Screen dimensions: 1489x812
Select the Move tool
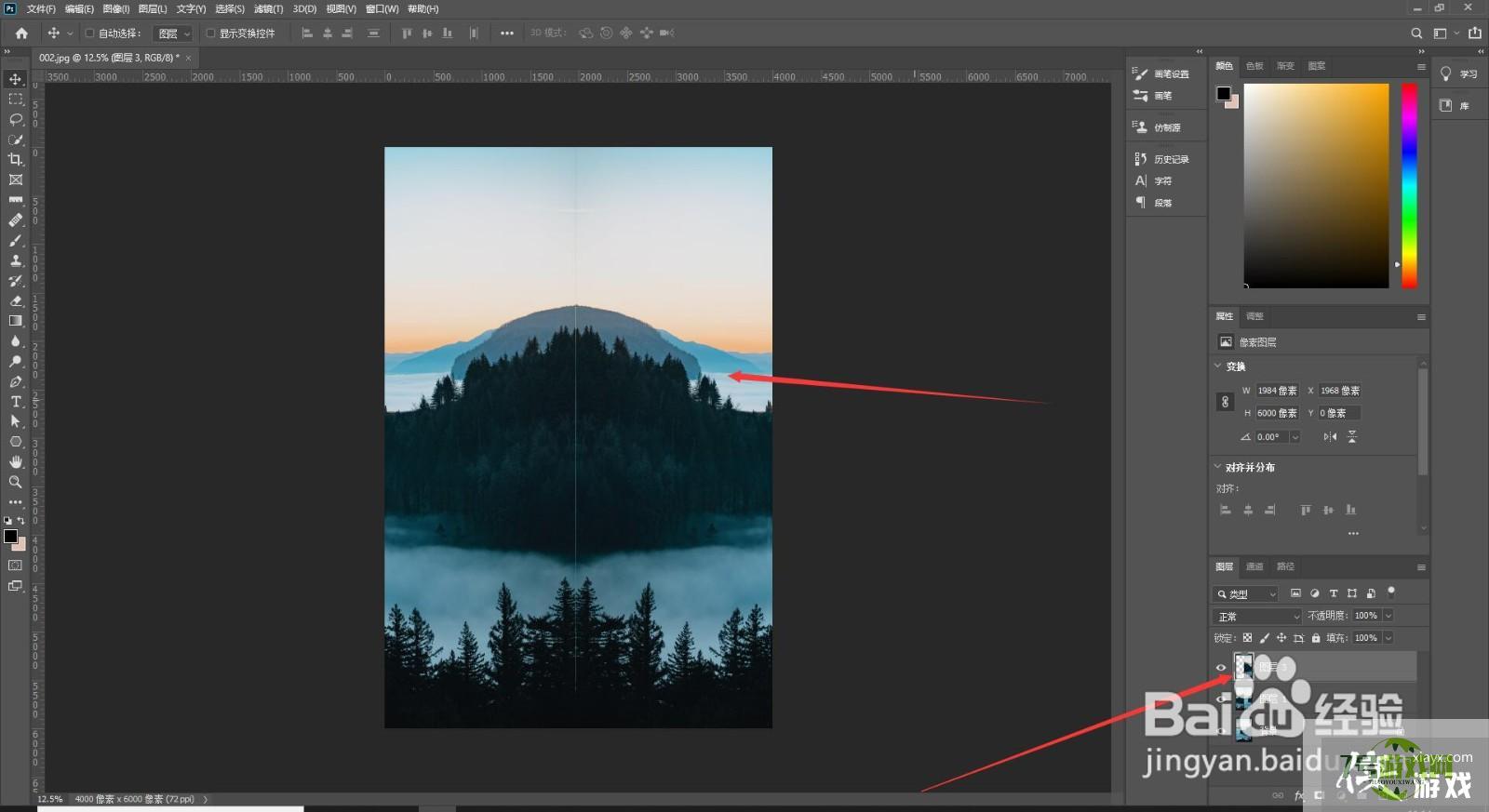[16, 79]
